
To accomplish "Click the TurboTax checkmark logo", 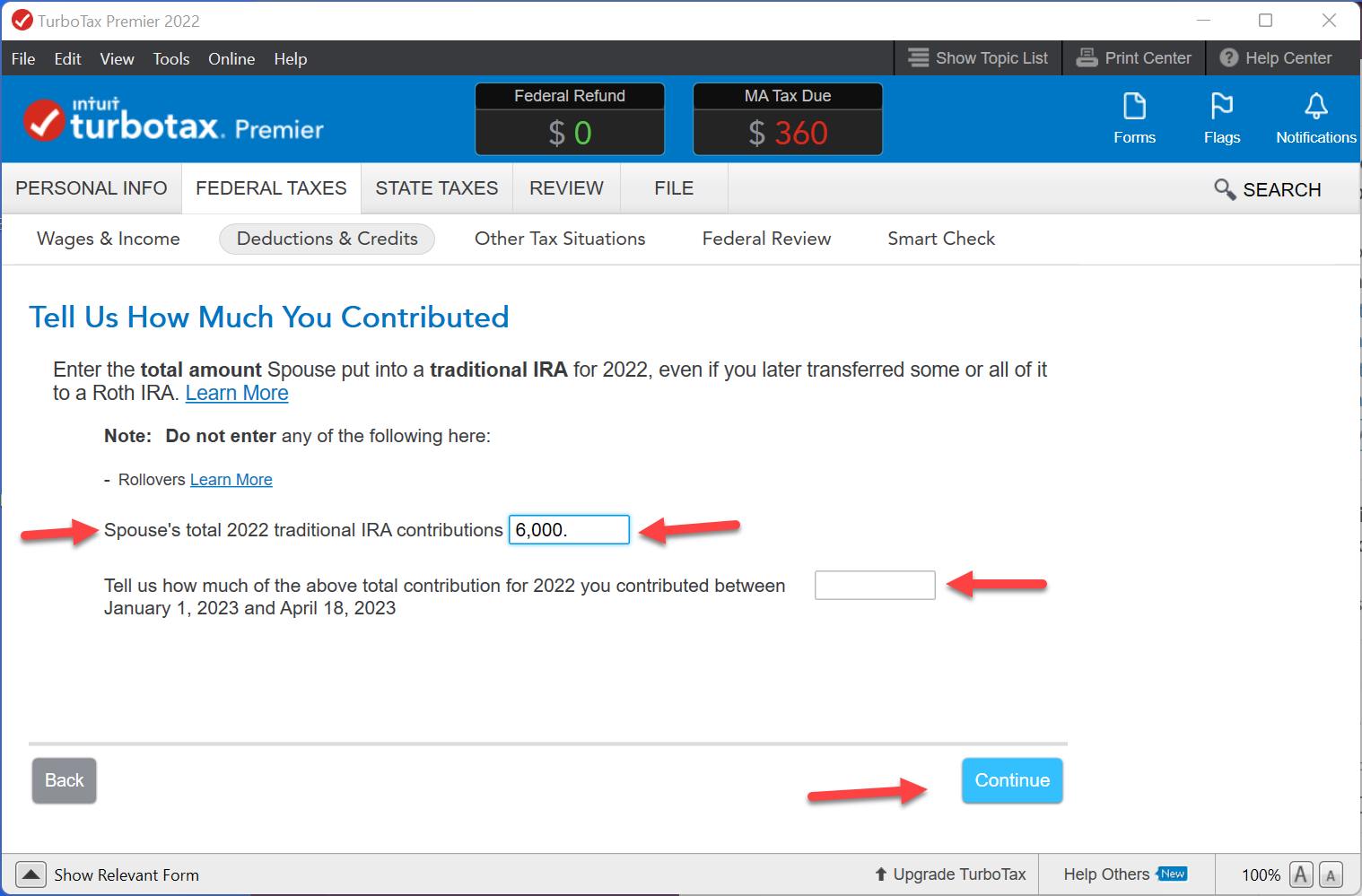I will [43, 120].
